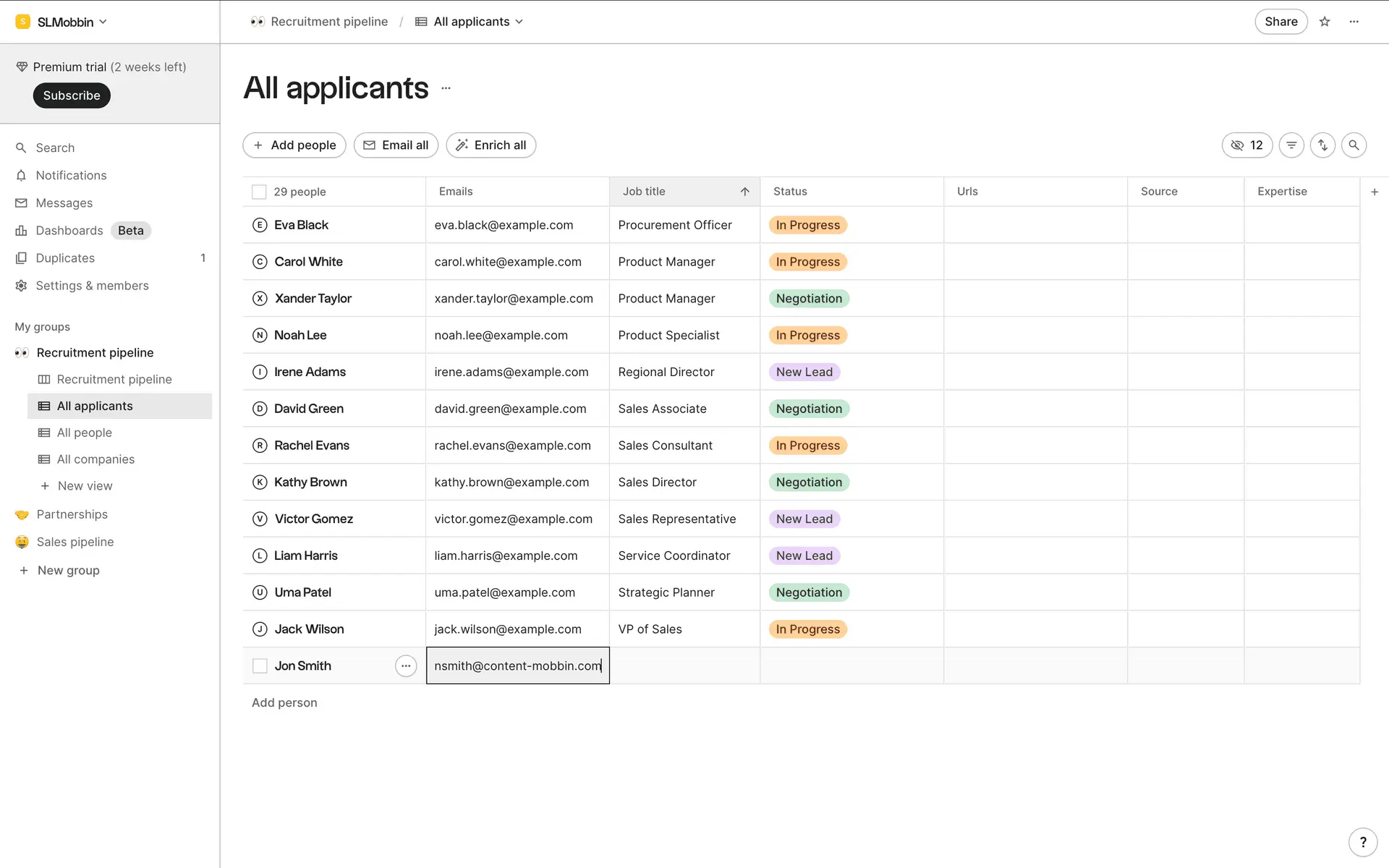The height and width of the screenshot is (868, 1389).
Task: Click the Negotiation status tag for Xander Taylor
Action: point(809,299)
